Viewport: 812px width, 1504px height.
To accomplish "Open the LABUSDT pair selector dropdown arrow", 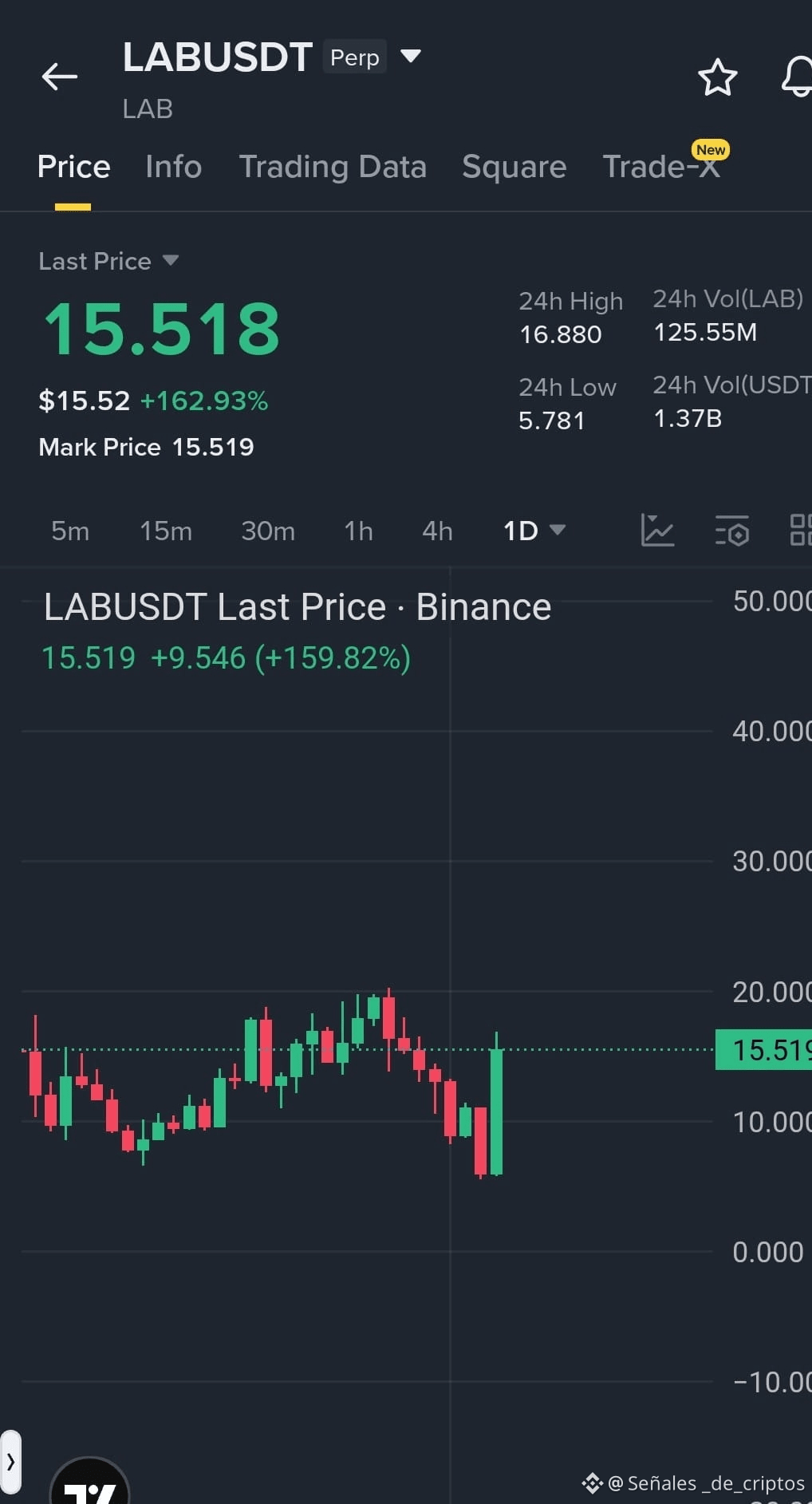I will point(410,56).
